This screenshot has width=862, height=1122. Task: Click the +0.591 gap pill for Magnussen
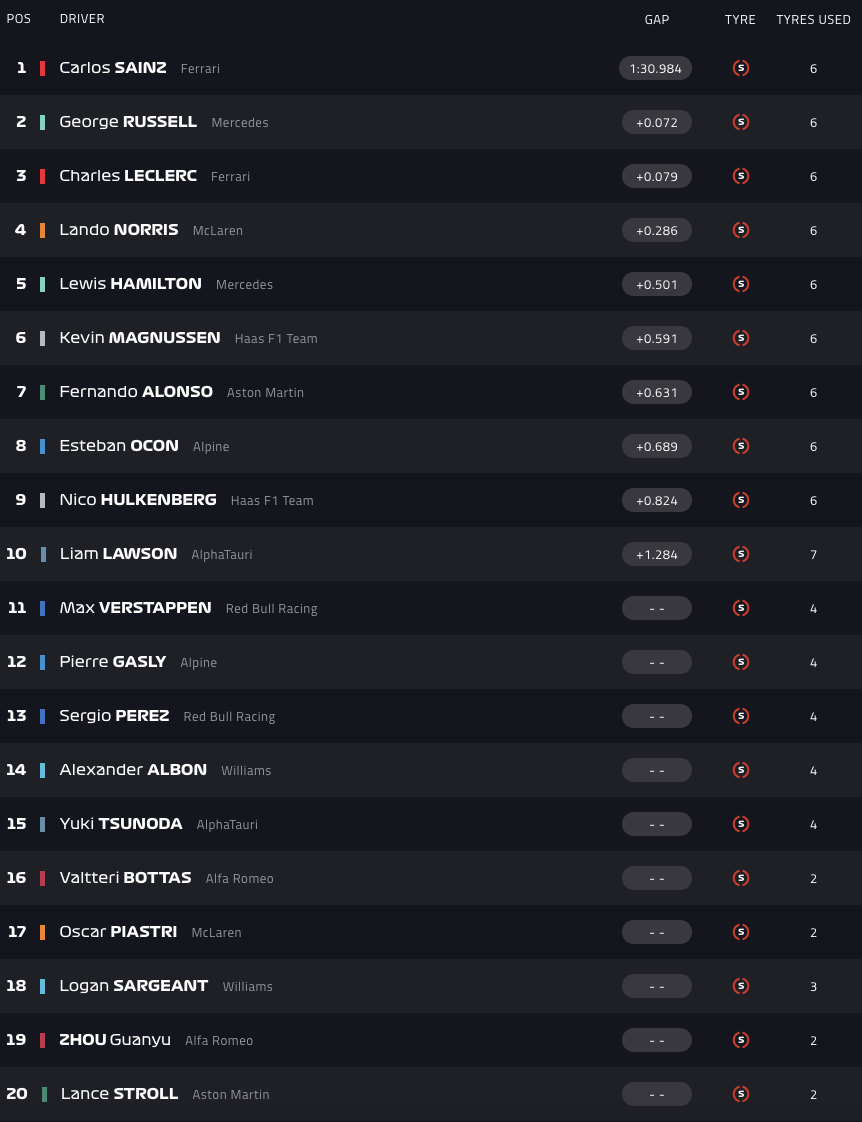tap(656, 338)
